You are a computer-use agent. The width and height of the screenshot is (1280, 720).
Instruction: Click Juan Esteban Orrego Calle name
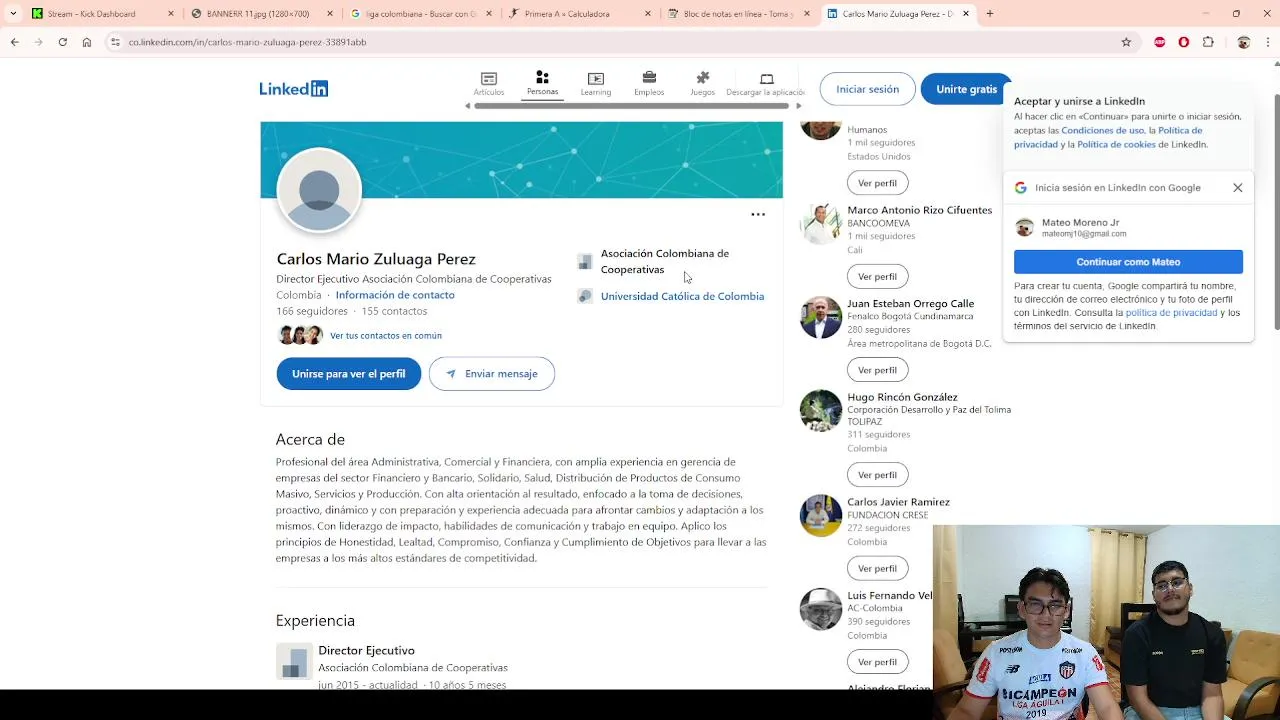(x=910, y=303)
